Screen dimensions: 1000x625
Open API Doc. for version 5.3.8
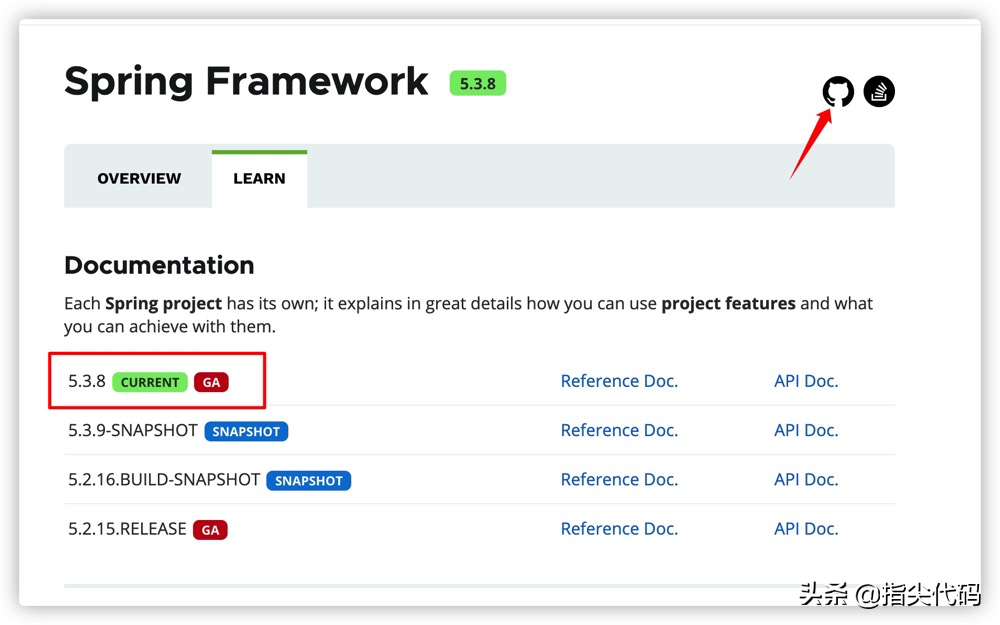pyautogui.click(x=806, y=381)
